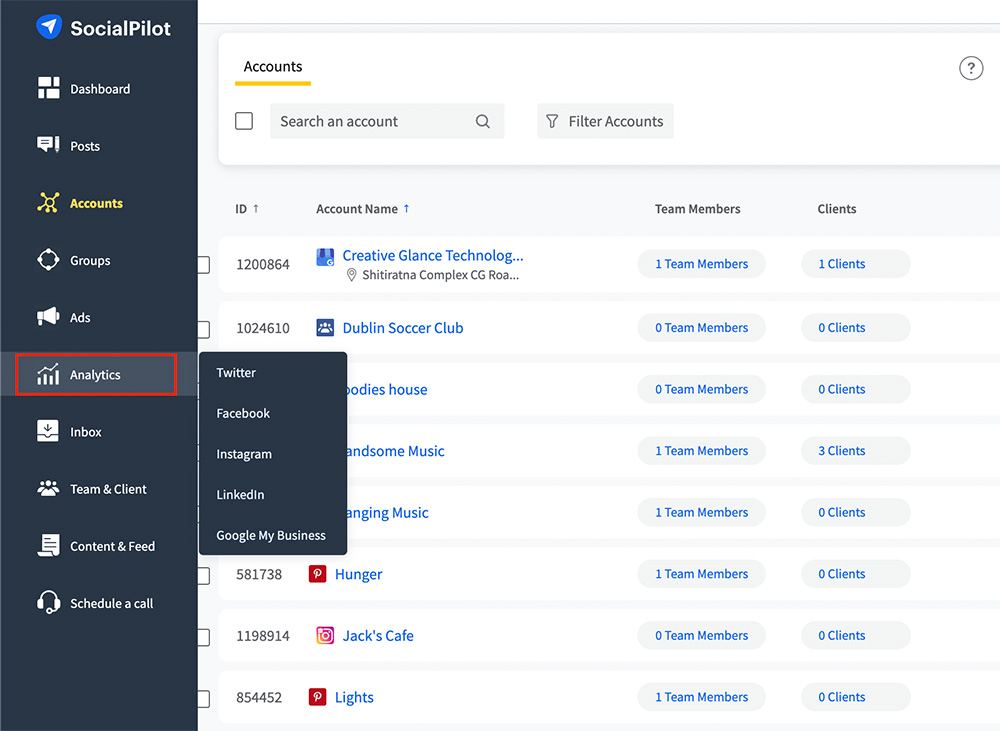Sort by ID column arrow
This screenshot has height=731, width=1000.
[x=256, y=209]
